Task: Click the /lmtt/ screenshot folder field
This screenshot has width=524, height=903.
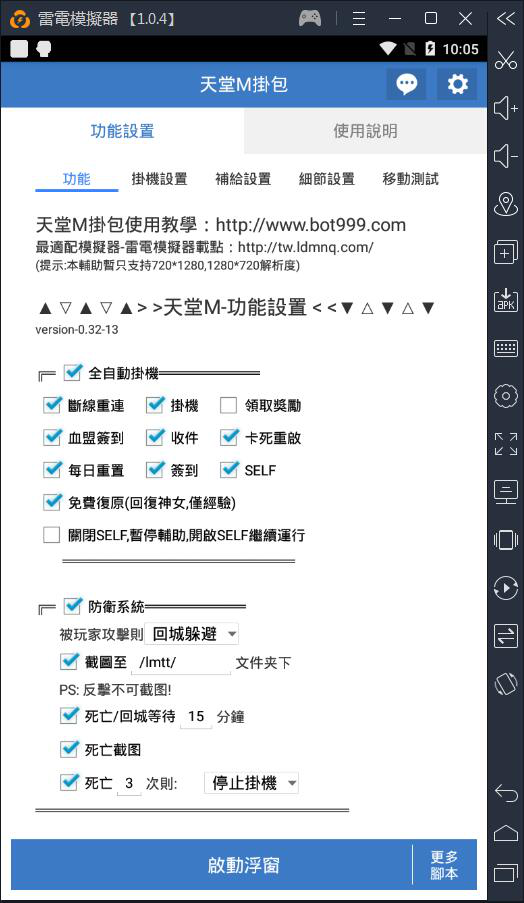Action: coord(181,663)
